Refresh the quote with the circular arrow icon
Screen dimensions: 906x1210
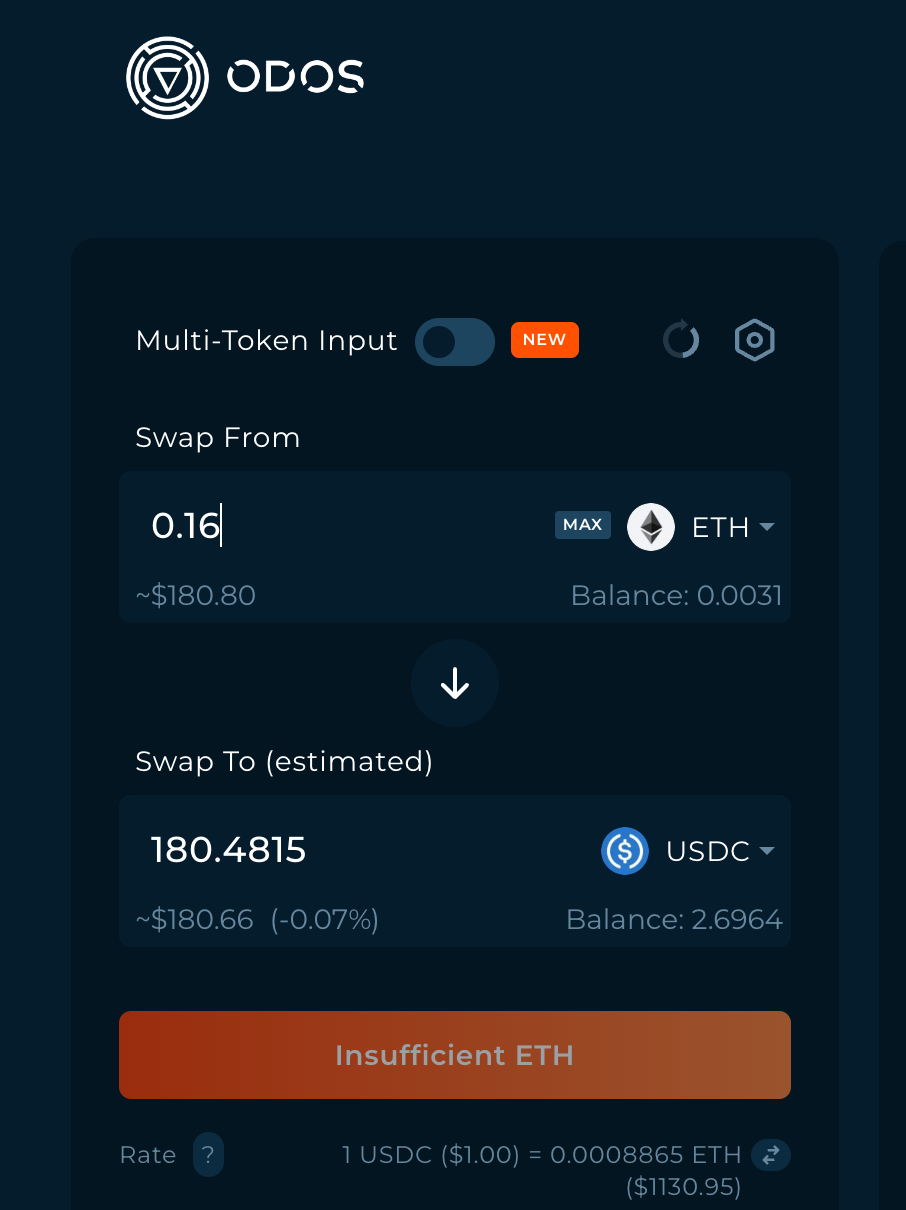coord(681,340)
